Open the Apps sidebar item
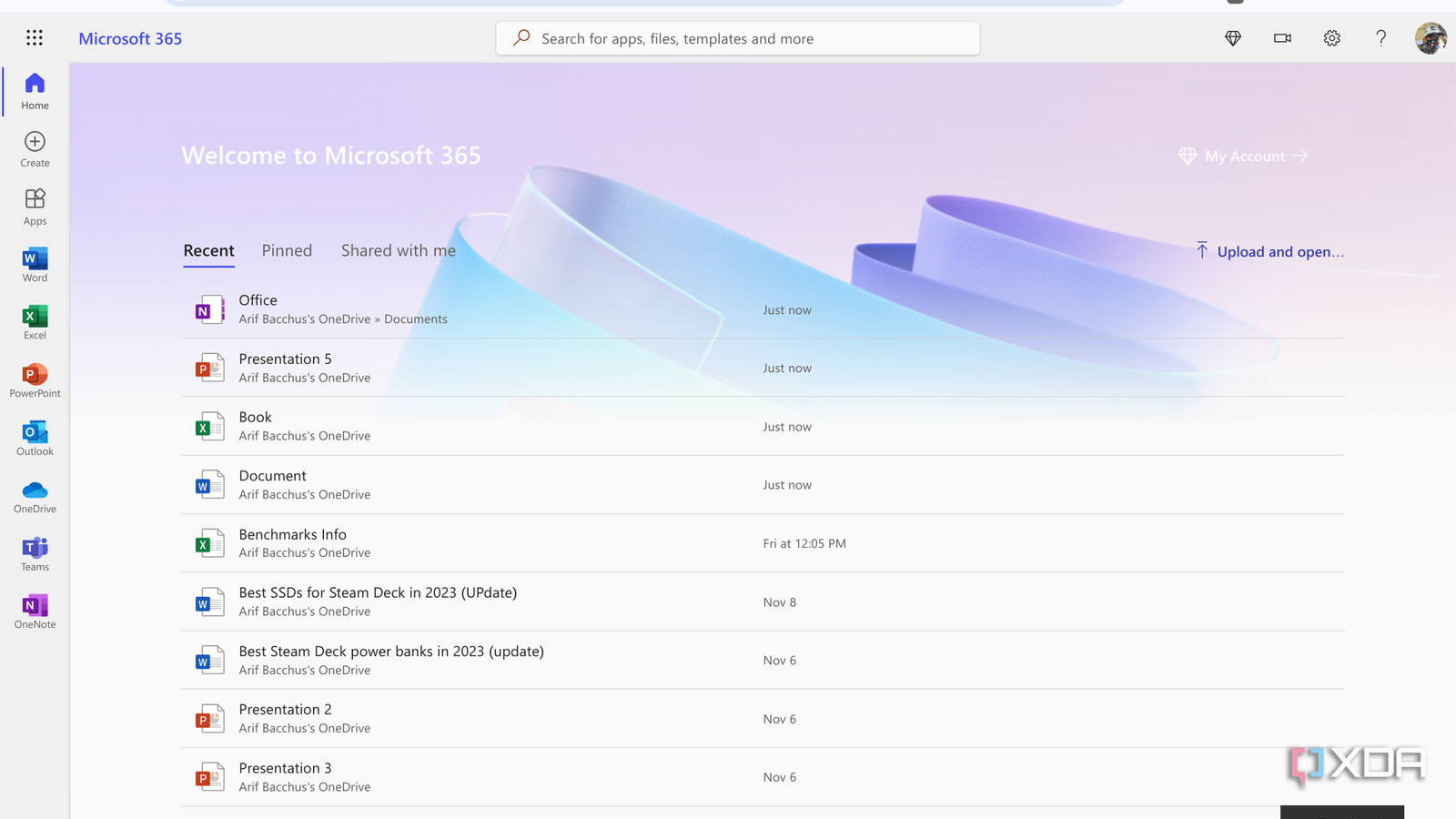 [x=35, y=207]
